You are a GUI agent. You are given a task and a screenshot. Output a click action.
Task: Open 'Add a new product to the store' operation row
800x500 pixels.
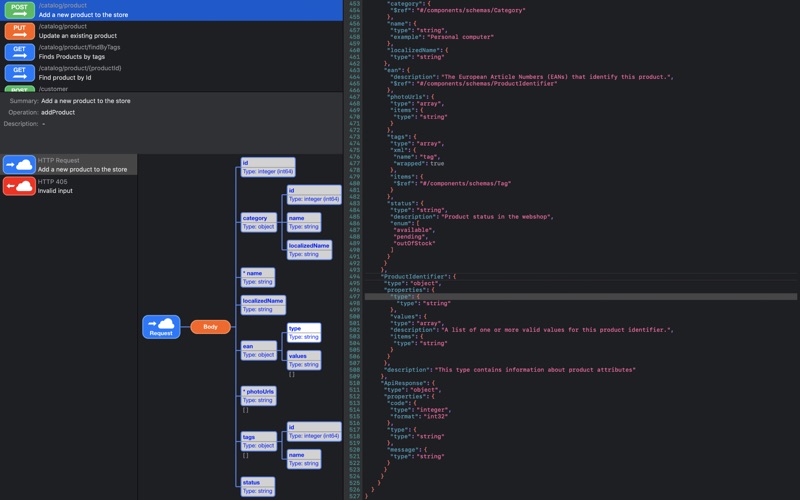pos(171,10)
